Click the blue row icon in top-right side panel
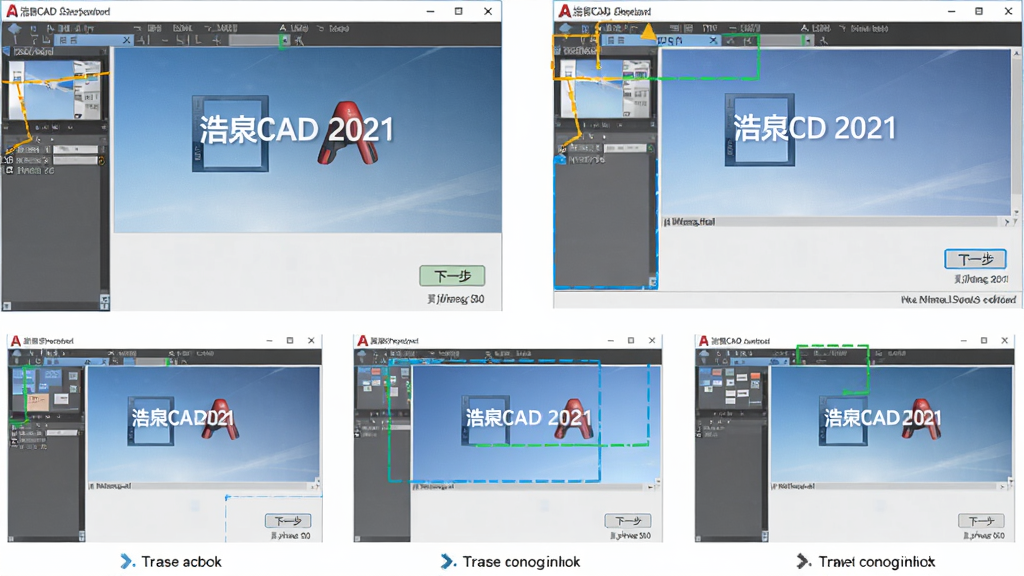The width and height of the screenshot is (1024, 576). (x=560, y=159)
